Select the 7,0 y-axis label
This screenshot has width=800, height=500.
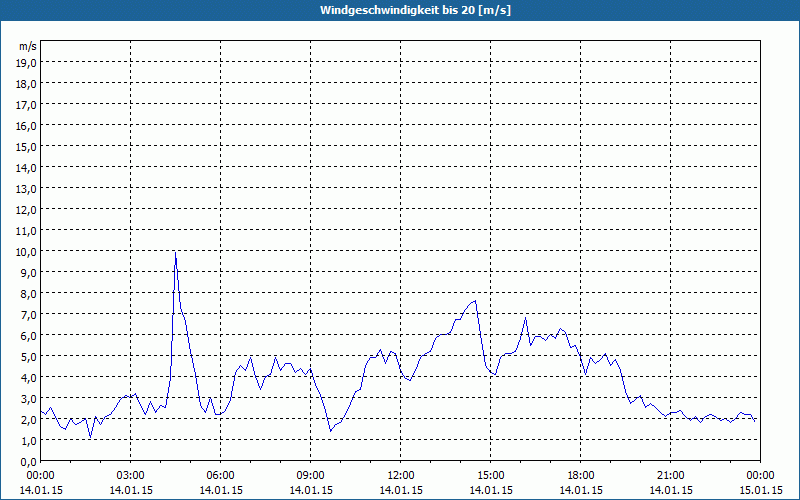click(29, 315)
